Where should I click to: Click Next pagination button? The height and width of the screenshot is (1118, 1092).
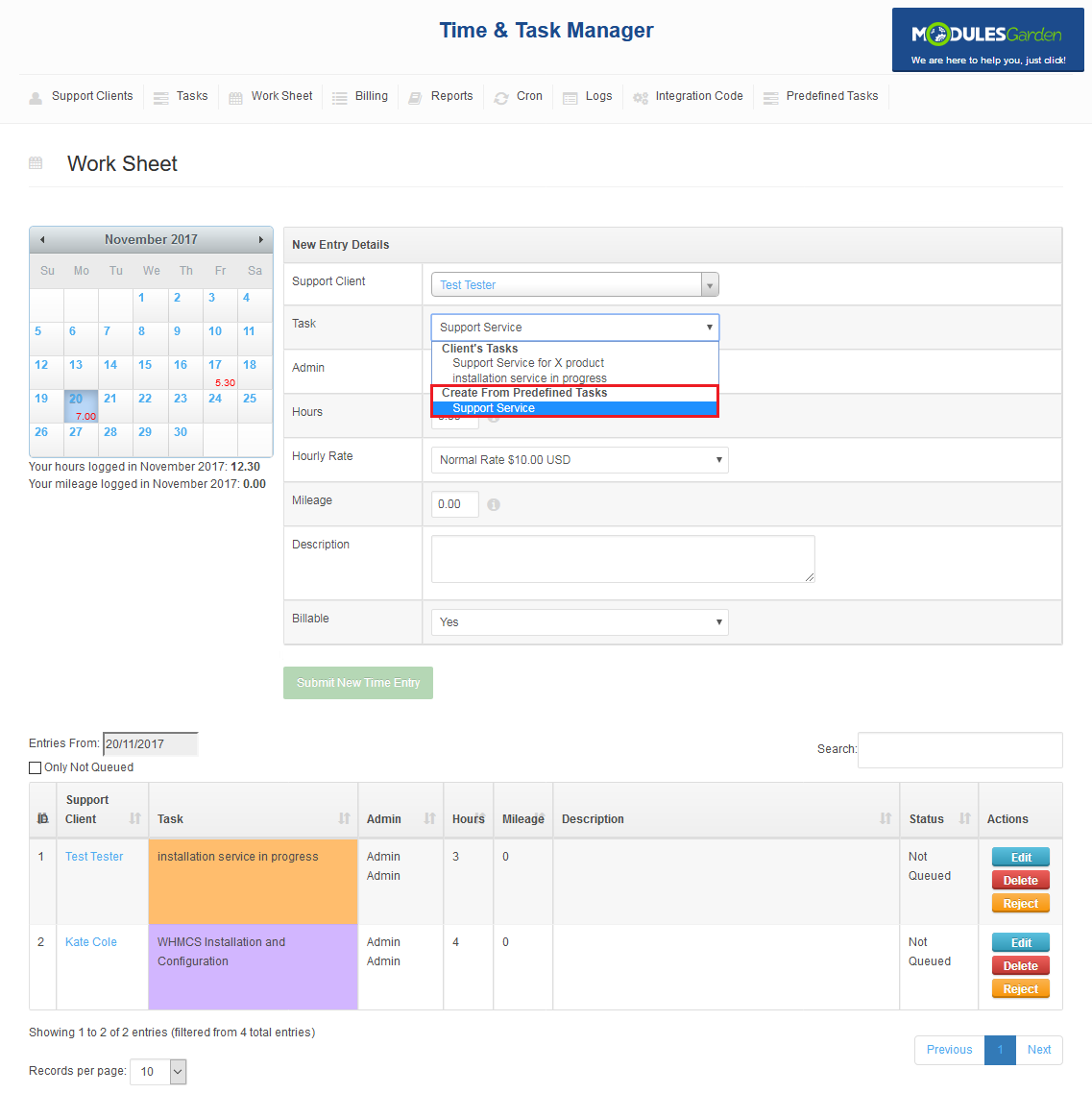1039,1050
